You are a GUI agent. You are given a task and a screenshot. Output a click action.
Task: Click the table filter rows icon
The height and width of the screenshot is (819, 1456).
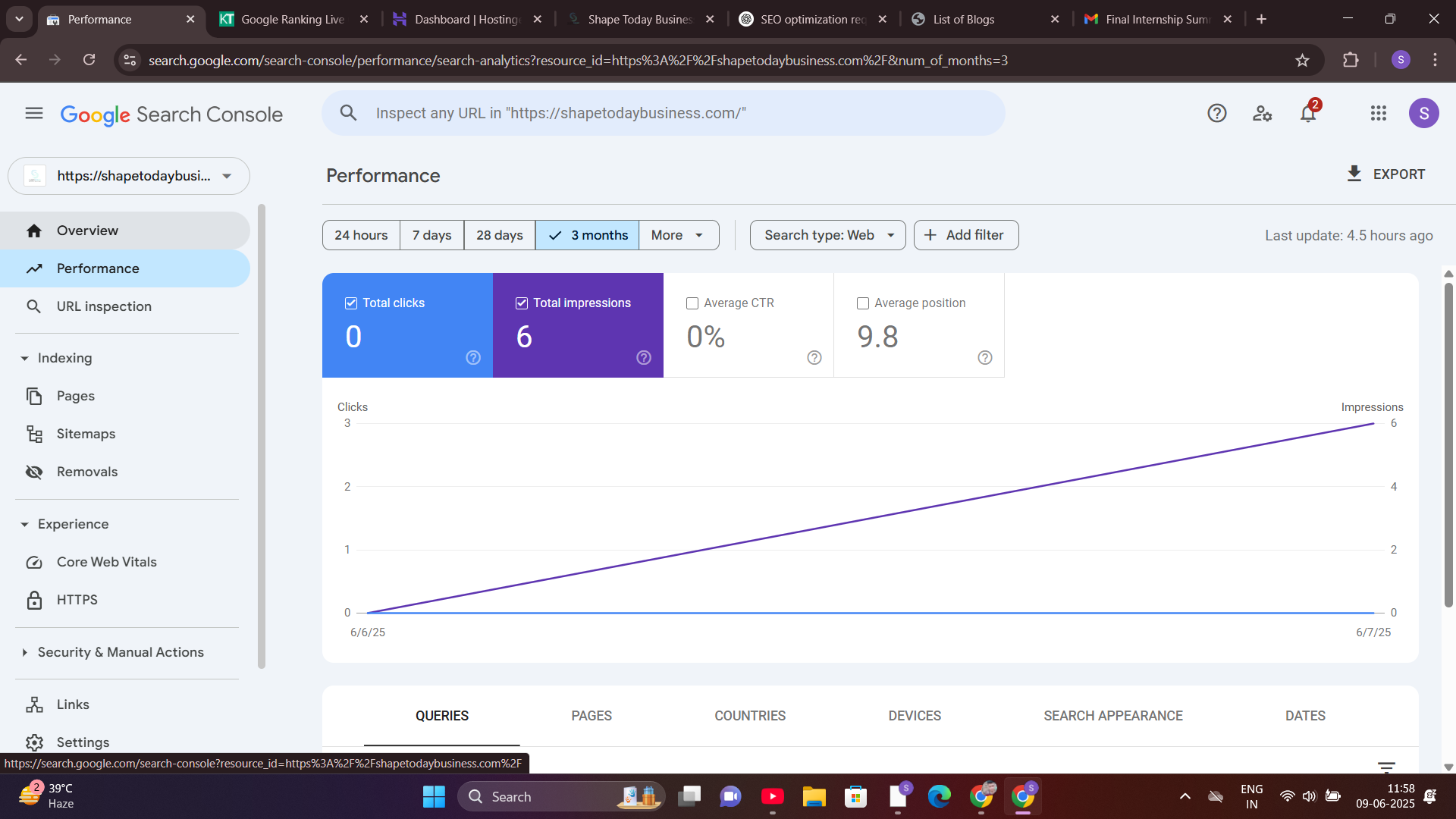pos(1386,767)
